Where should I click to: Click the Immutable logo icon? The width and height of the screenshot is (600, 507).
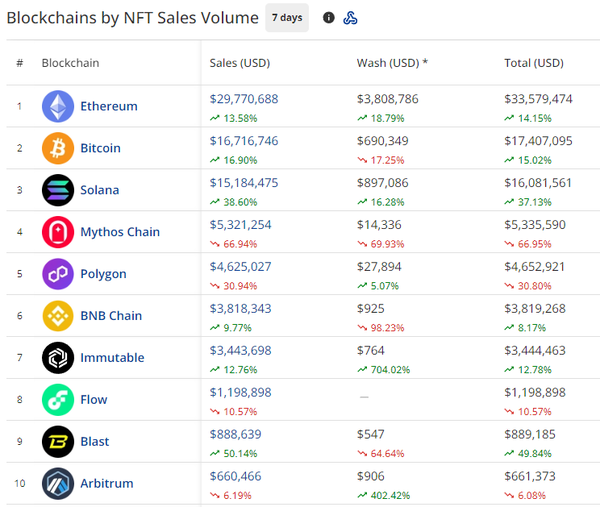pos(58,358)
